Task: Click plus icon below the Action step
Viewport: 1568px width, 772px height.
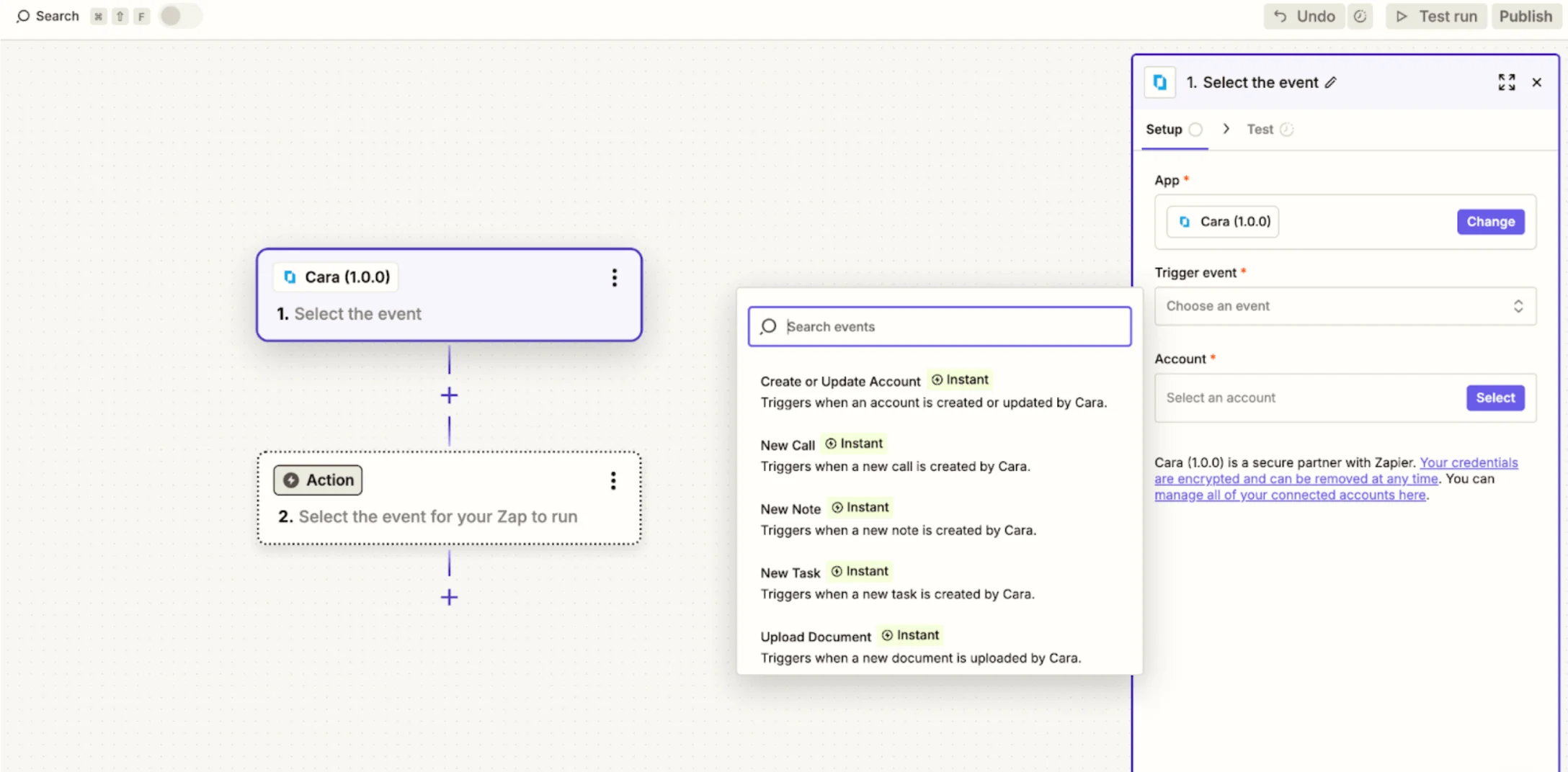Action: tap(449, 597)
